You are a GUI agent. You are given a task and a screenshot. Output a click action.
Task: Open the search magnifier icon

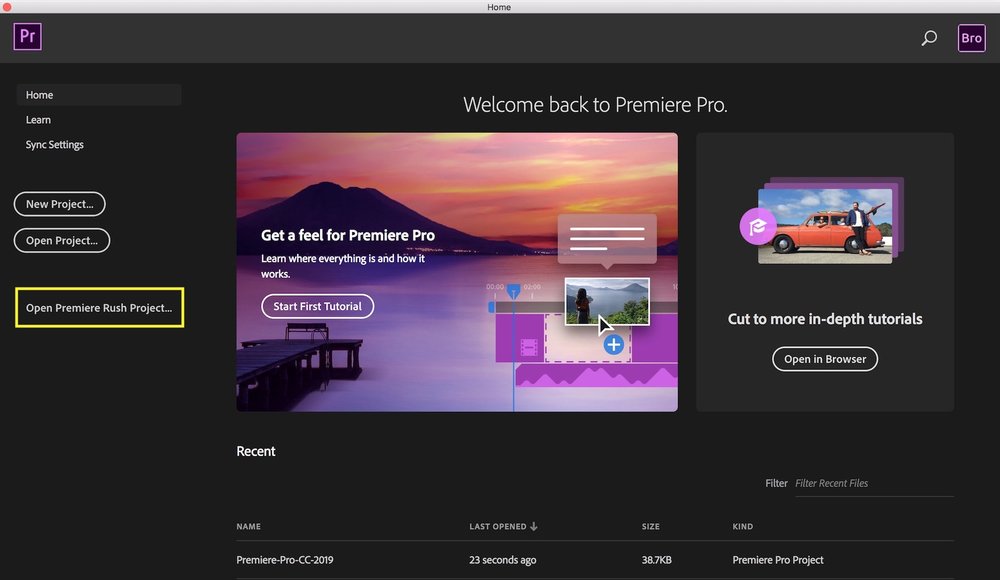pyautogui.click(x=929, y=38)
